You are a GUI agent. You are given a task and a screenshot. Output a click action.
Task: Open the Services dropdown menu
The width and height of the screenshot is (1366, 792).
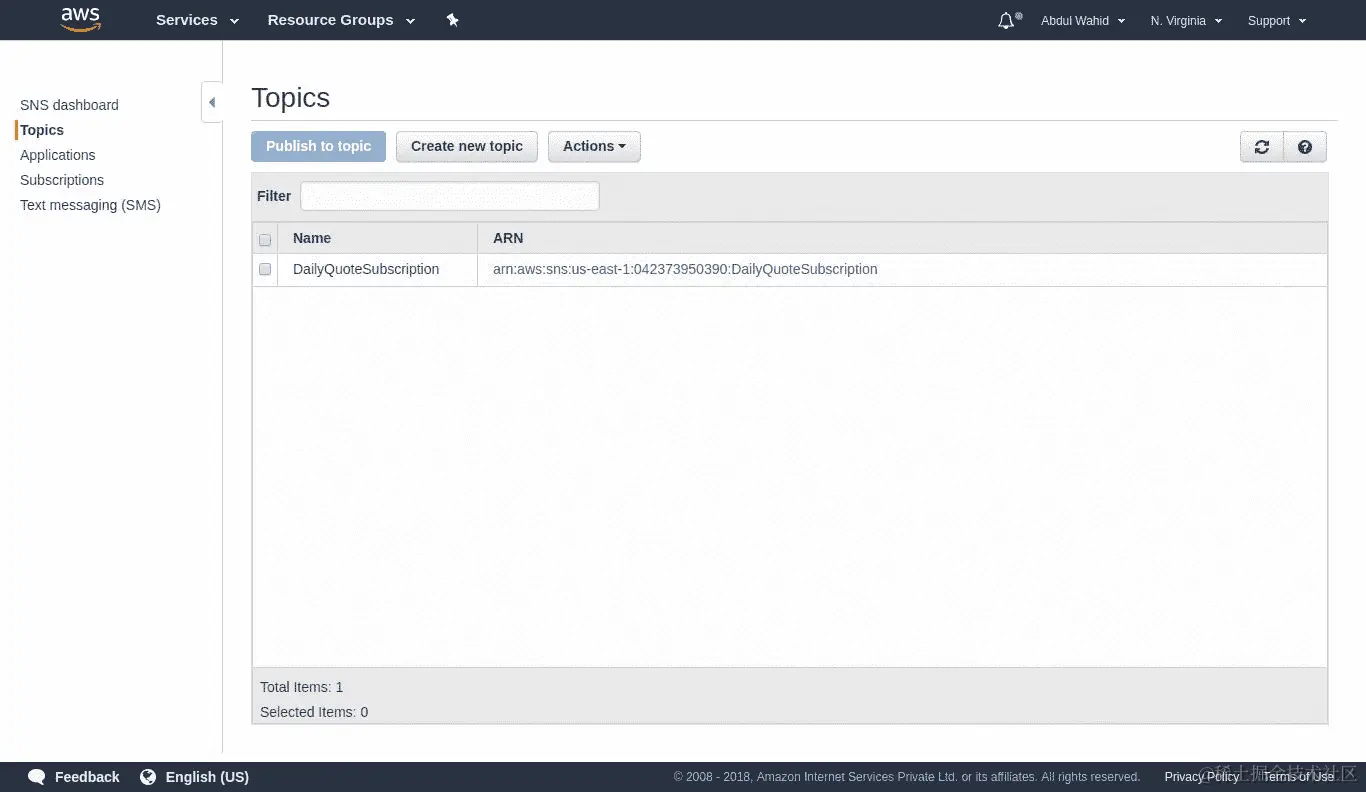pos(197,20)
